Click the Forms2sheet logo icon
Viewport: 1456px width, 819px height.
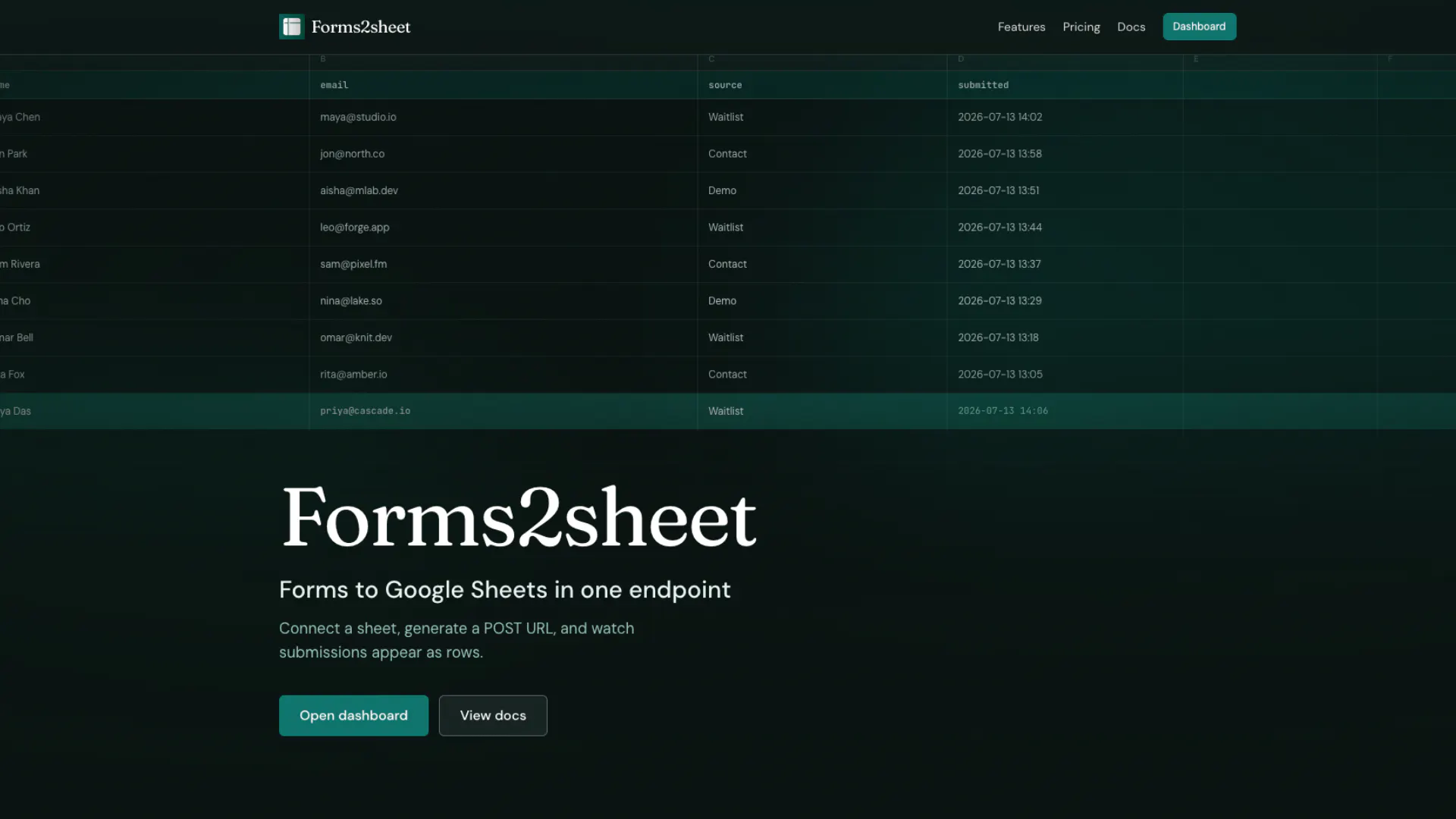(x=292, y=27)
